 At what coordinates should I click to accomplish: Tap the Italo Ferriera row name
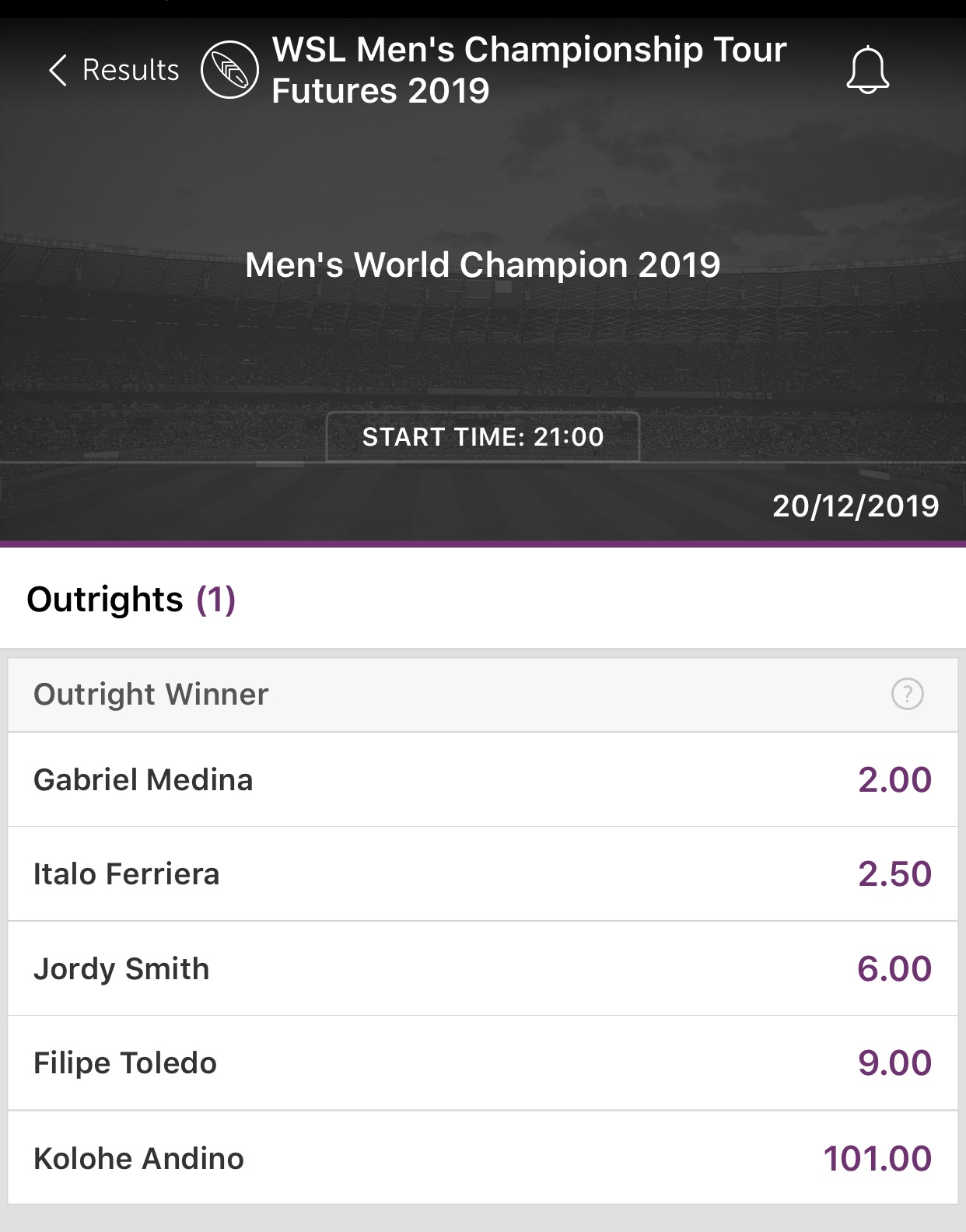(126, 874)
